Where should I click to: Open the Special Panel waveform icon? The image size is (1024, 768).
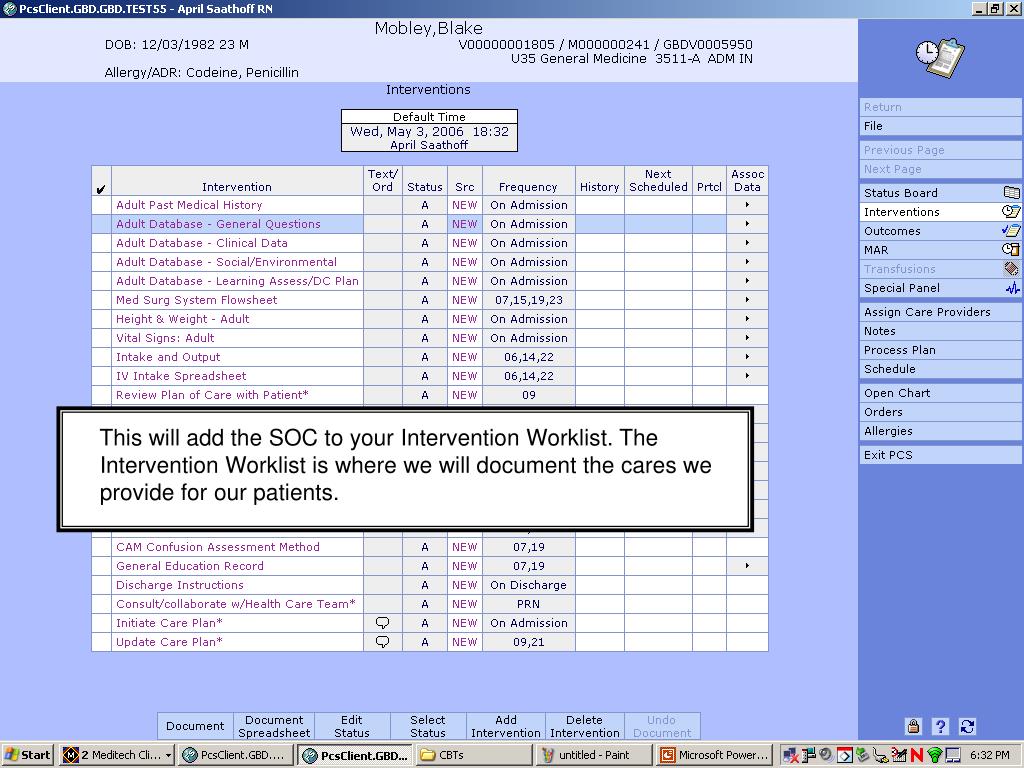click(1012, 288)
